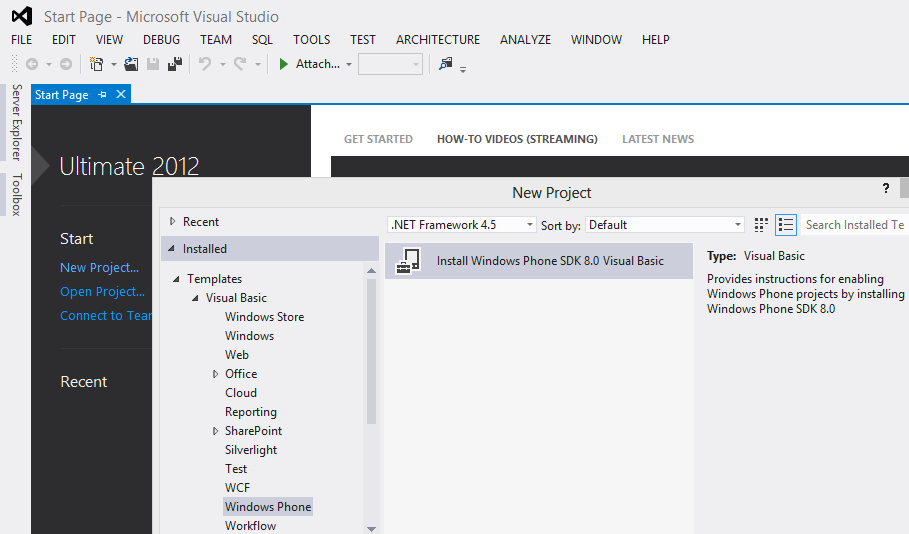Open the ARCHITECTURE menu

[x=438, y=39]
